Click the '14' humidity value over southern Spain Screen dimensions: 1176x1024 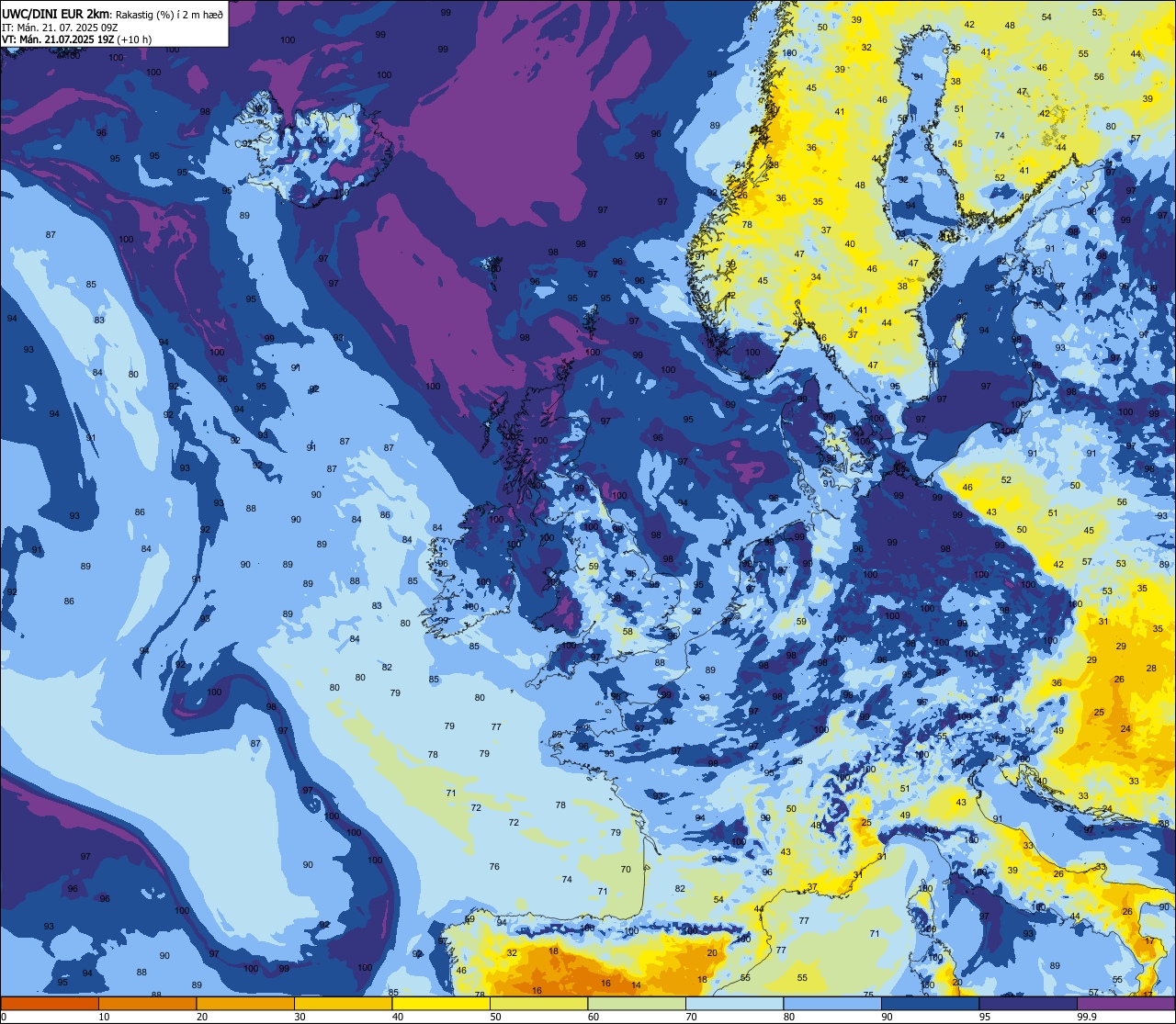pyautogui.click(x=636, y=985)
